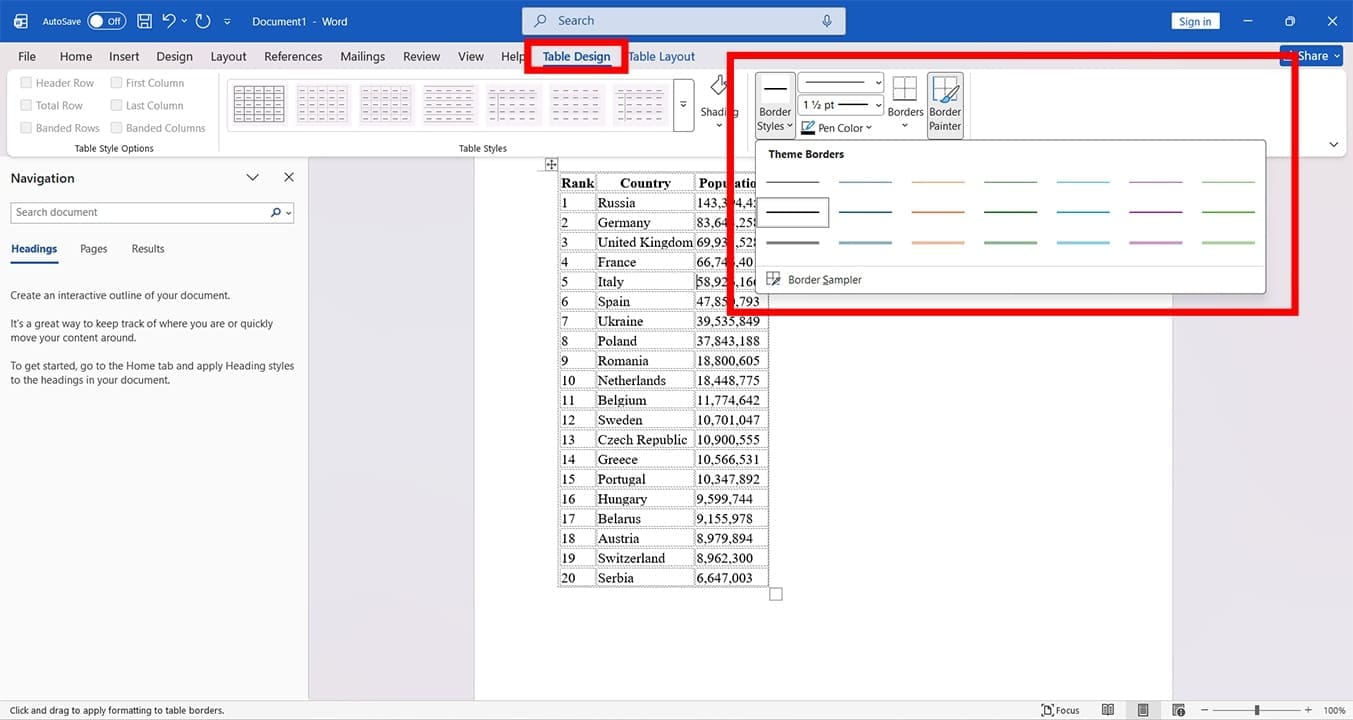
Task: Open Navigation pane options chevron
Action: (253, 178)
